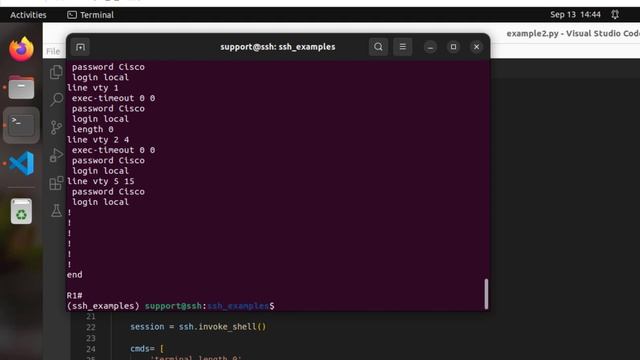Open the VS Code Testing flask view

[x=56, y=211]
